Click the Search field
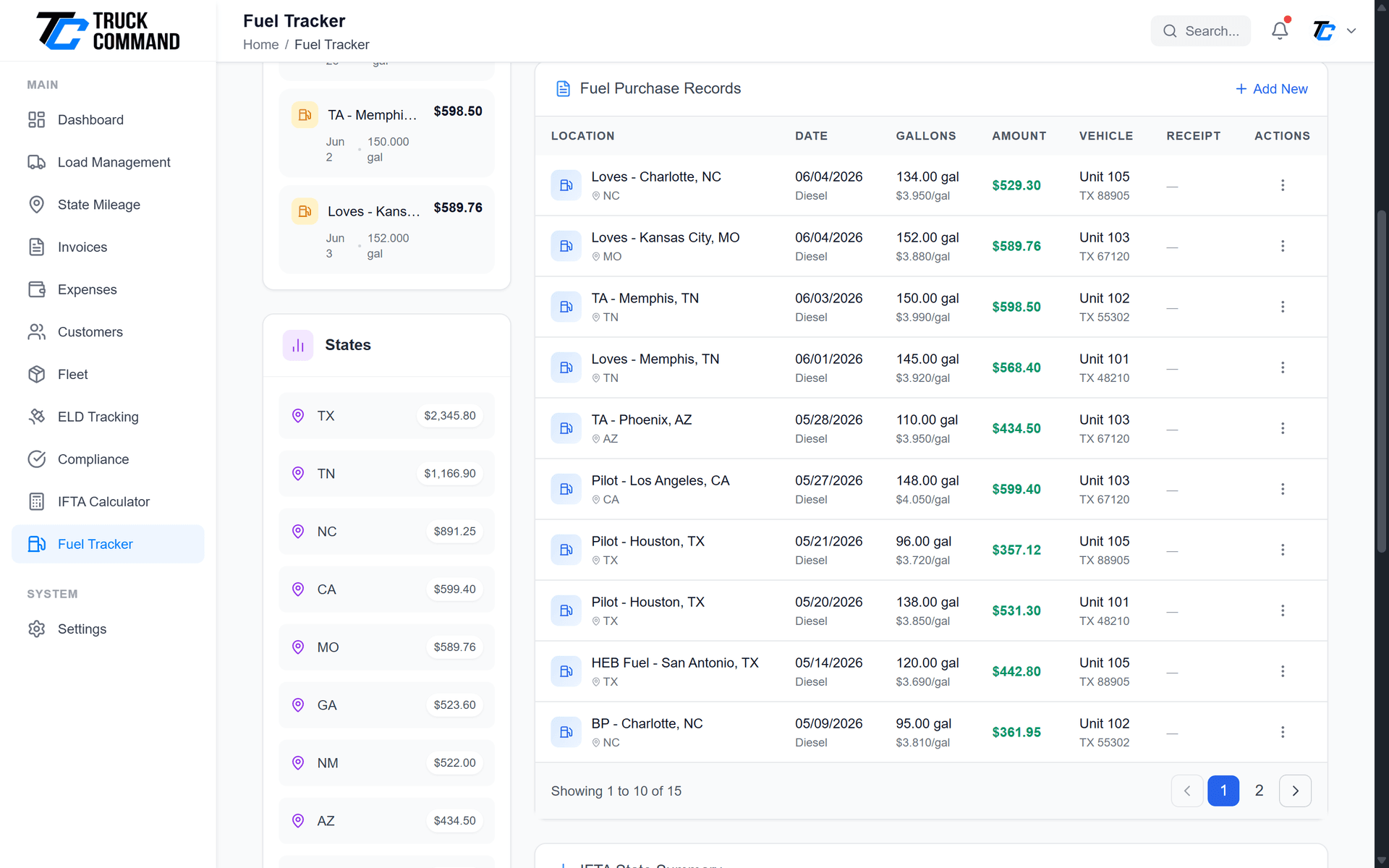Image resolution: width=1389 pixels, height=868 pixels. pyautogui.click(x=1200, y=30)
